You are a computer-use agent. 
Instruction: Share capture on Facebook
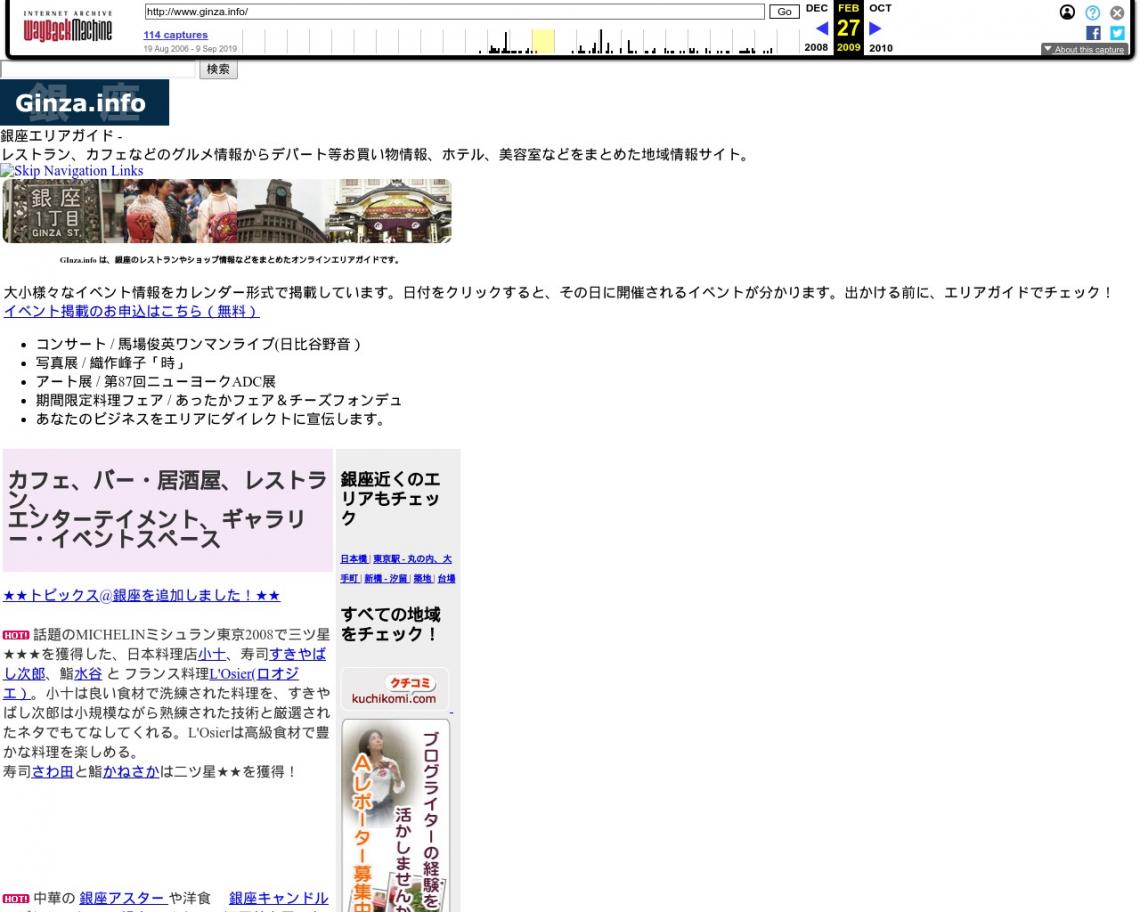coord(1093,33)
